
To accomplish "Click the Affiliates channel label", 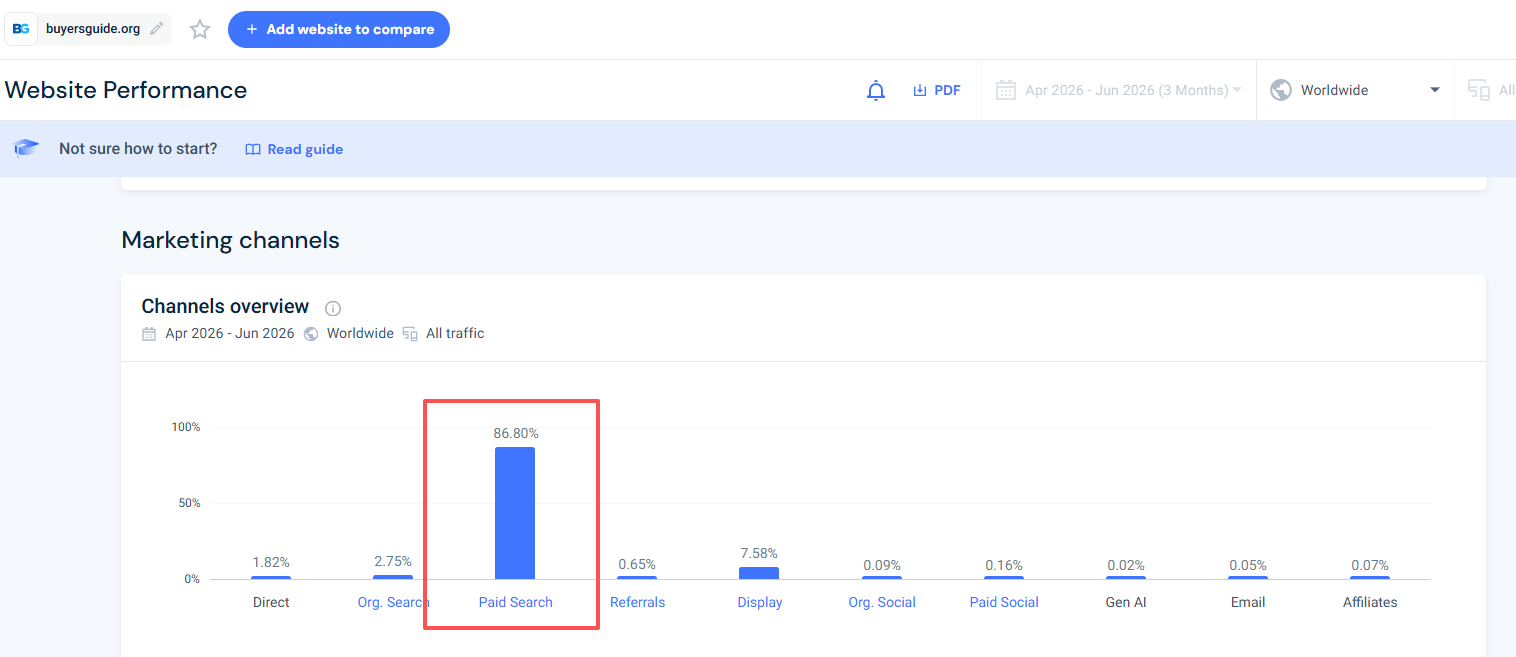I will click(1370, 602).
